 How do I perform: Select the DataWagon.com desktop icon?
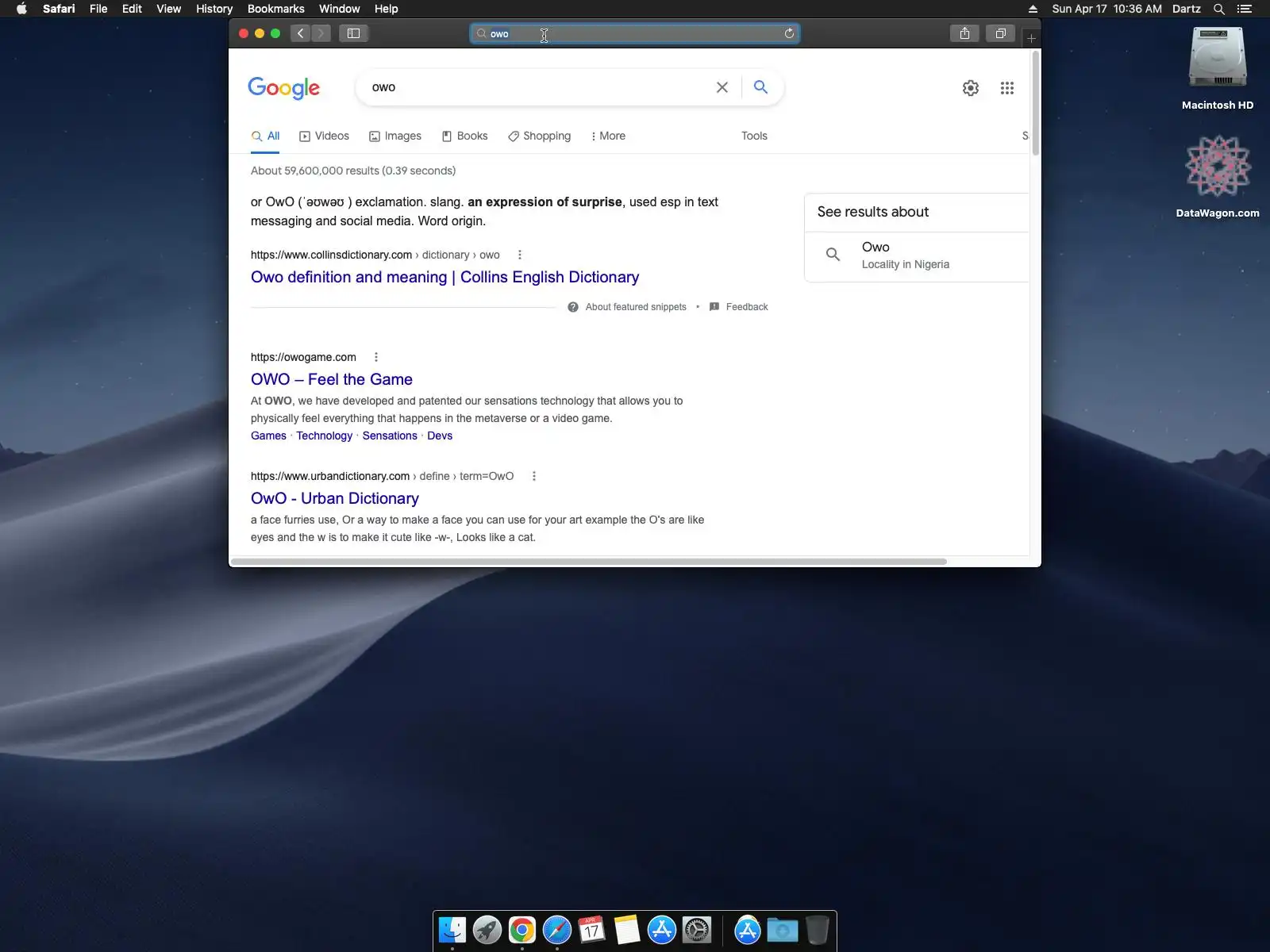1218,176
